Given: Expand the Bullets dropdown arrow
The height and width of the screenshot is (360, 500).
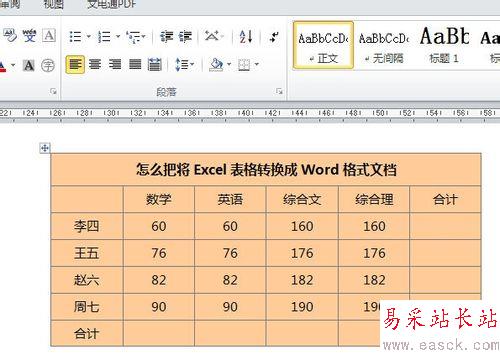Looking at the screenshot, I should (x=89, y=36).
